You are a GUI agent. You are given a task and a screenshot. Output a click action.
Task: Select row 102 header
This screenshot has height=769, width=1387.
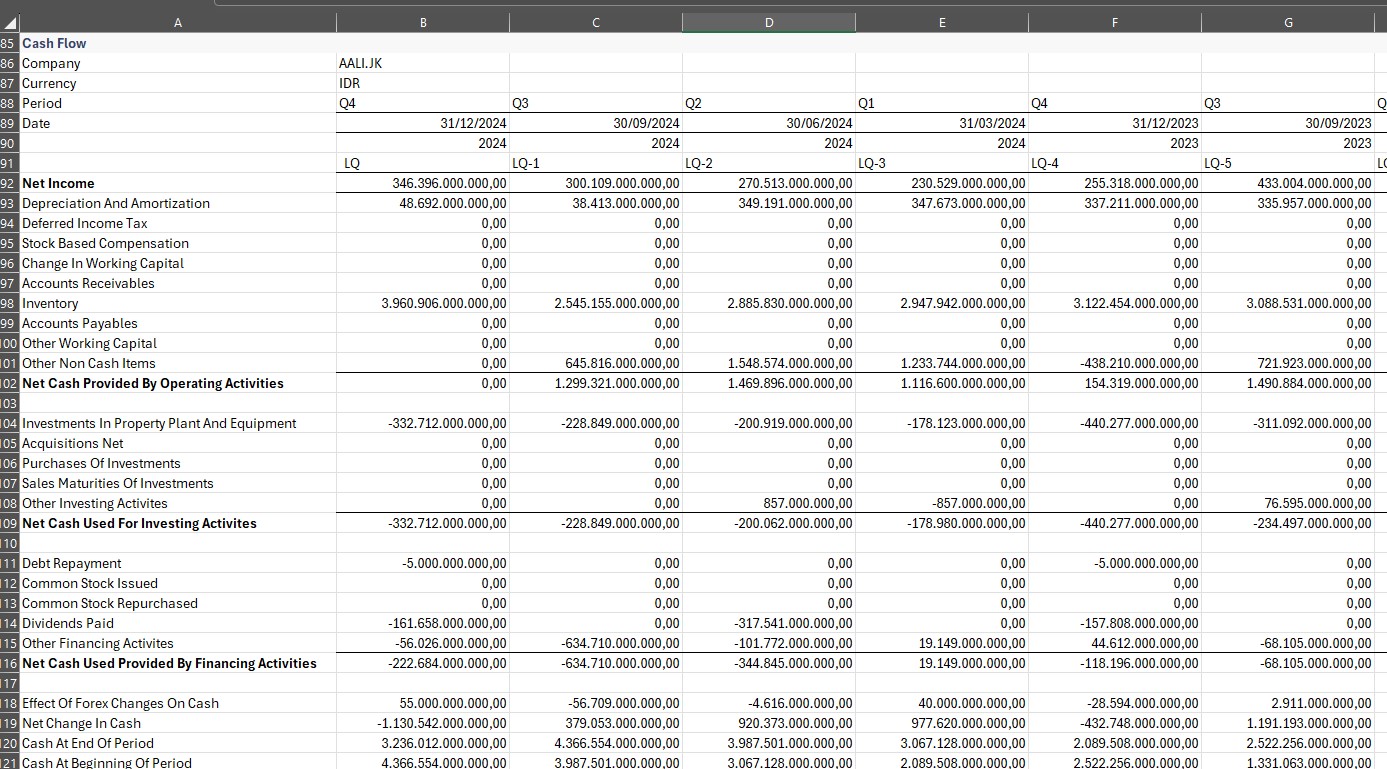[9, 383]
